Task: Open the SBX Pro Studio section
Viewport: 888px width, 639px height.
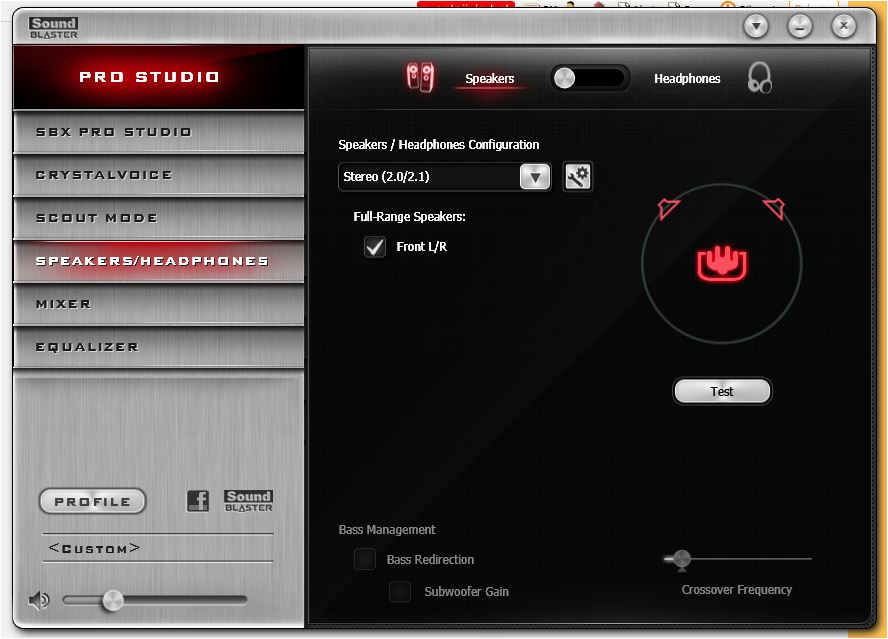Action: tap(159, 132)
